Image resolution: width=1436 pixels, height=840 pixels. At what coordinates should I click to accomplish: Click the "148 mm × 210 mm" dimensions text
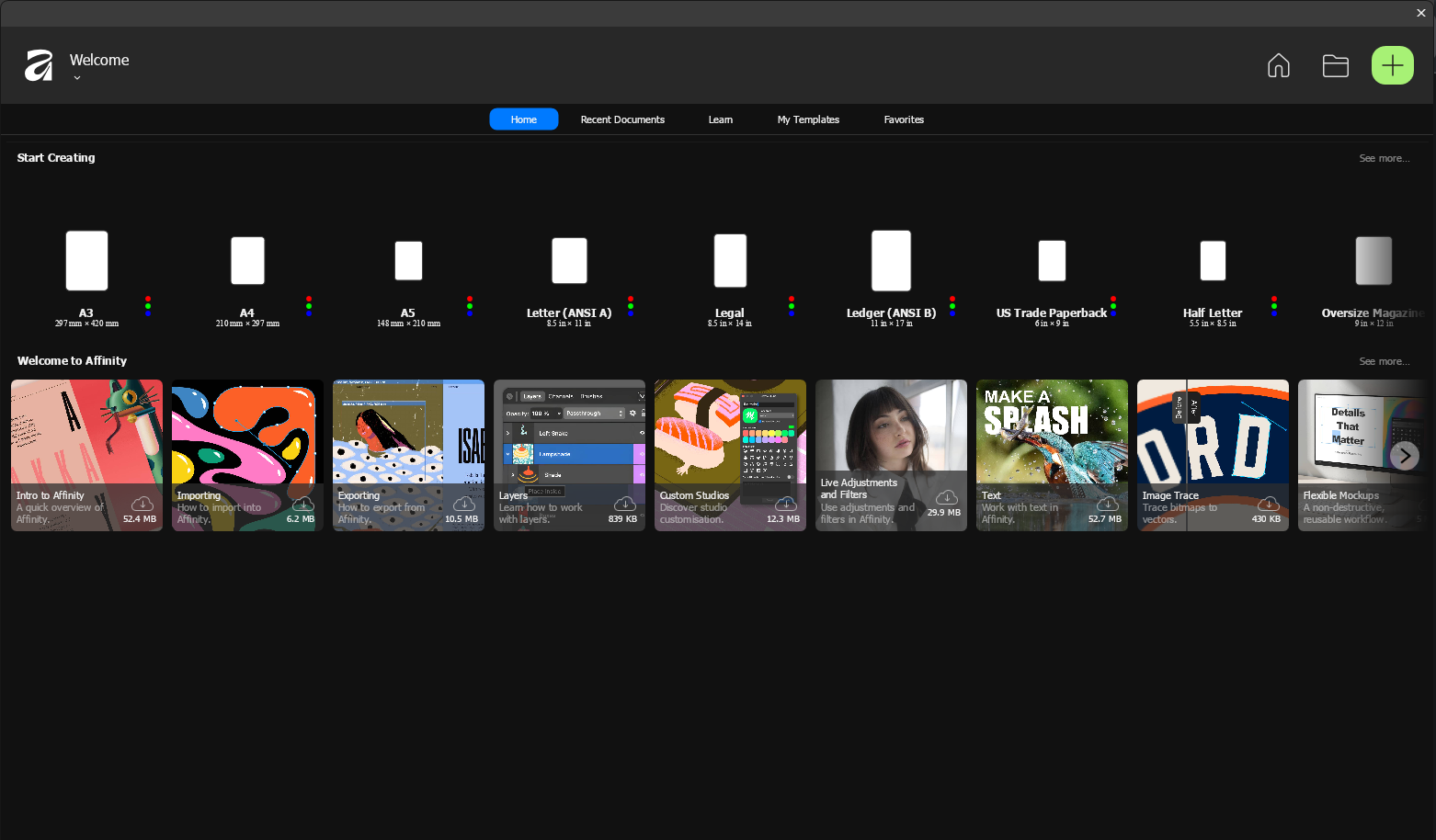(x=408, y=324)
